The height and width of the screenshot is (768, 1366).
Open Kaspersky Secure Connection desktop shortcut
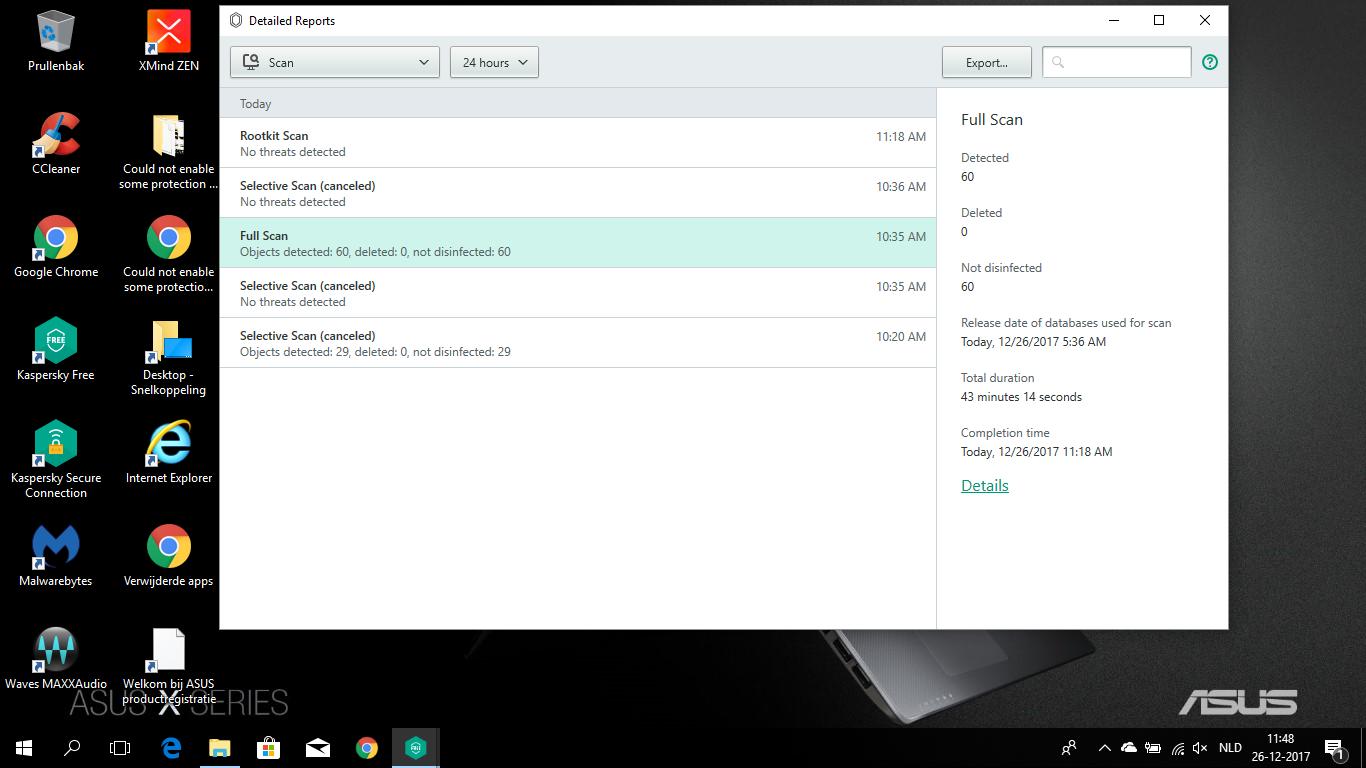(x=56, y=459)
